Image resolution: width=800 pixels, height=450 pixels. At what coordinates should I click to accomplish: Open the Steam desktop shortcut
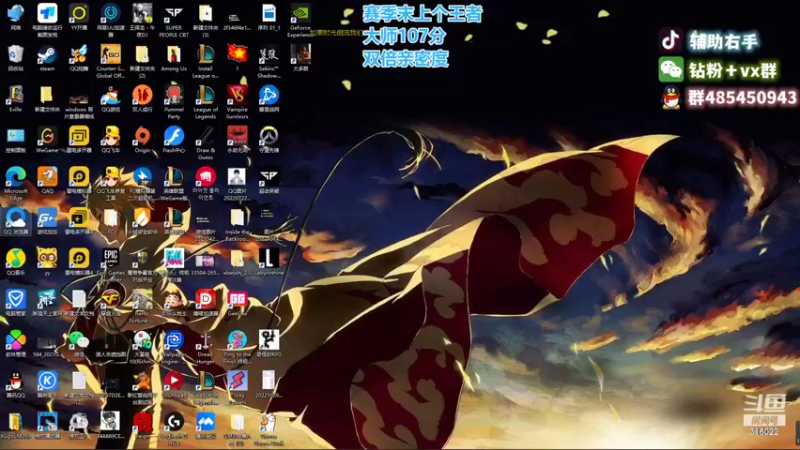(x=47, y=55)
